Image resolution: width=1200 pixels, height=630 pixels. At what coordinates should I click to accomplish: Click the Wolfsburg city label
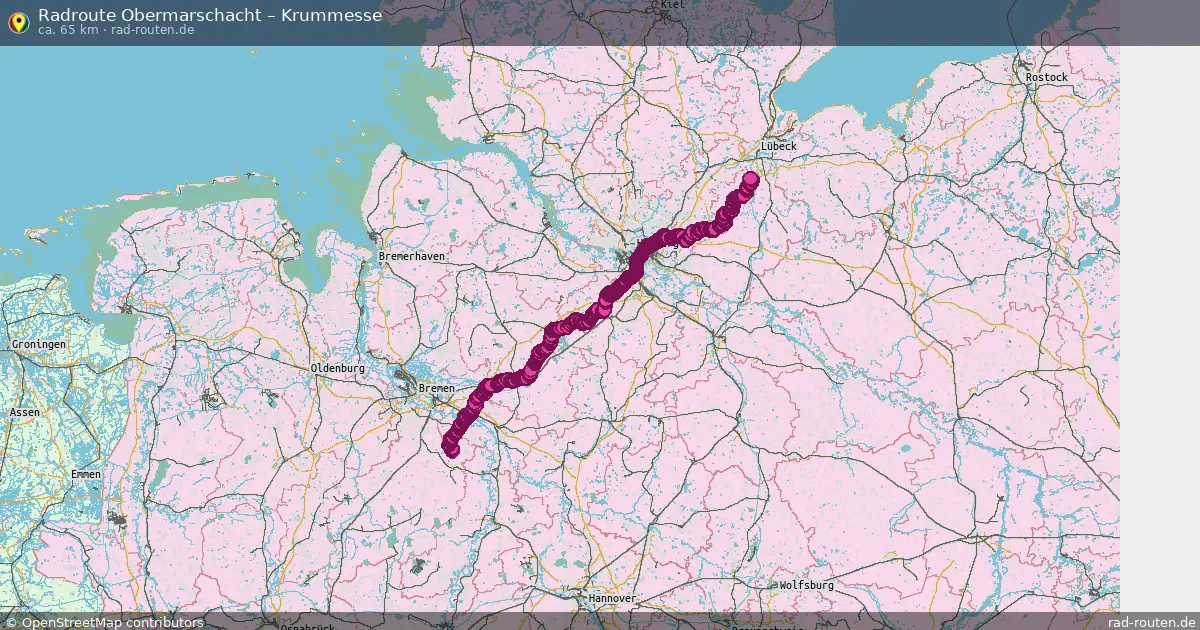tap(807, 585)
